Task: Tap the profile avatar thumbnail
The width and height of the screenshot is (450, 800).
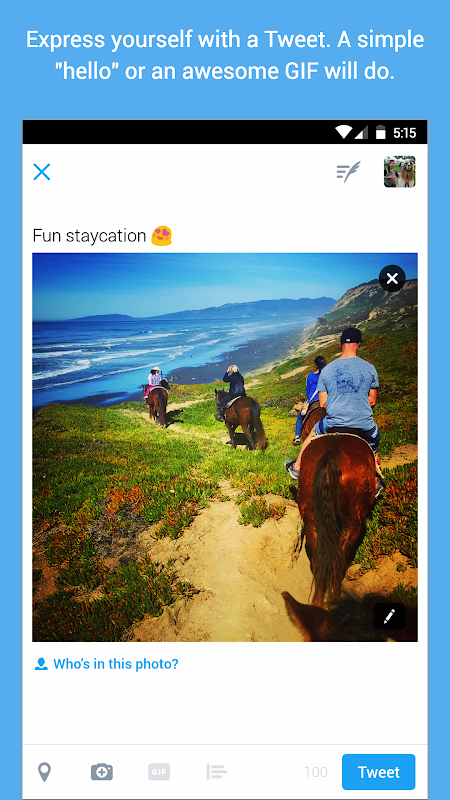Action: click(x=399, y=171)
